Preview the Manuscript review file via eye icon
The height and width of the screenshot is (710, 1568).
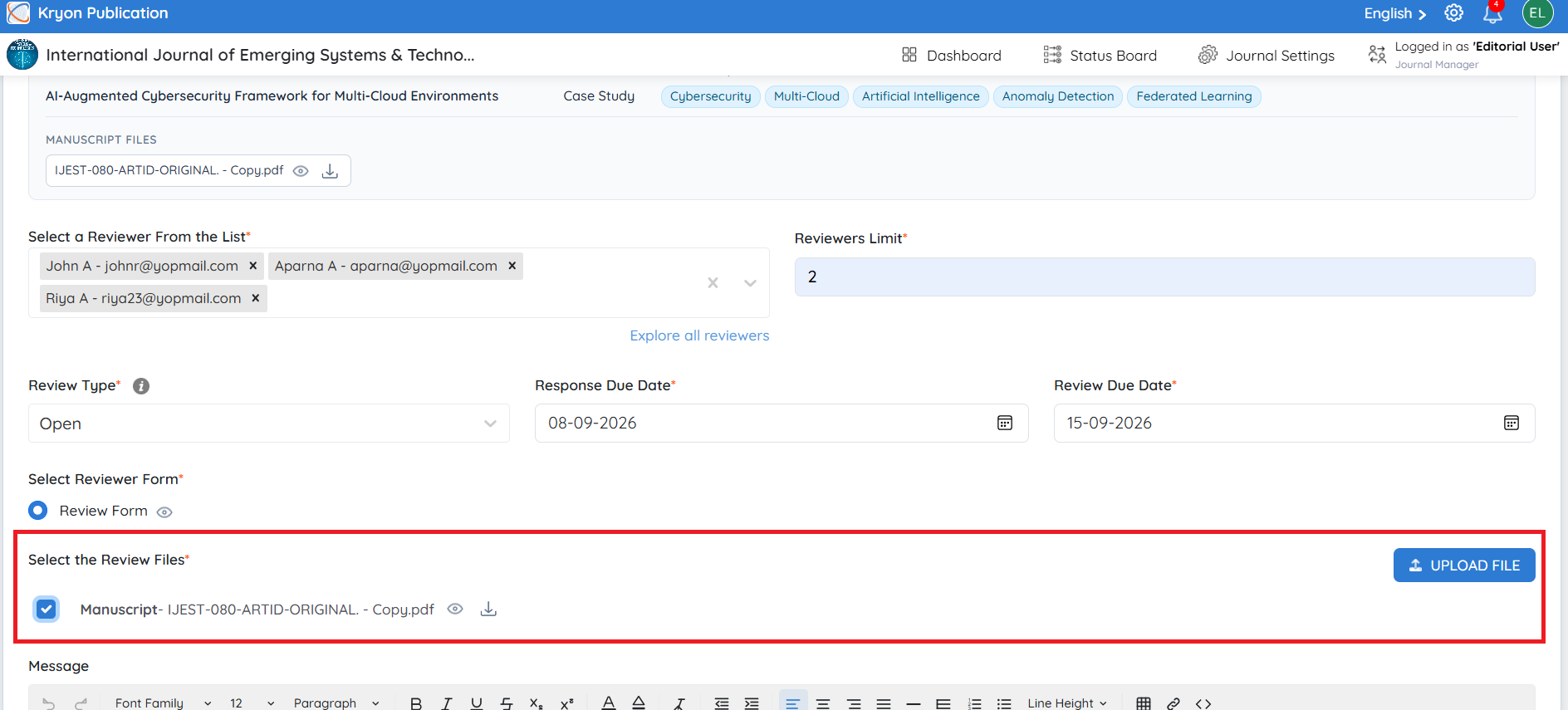point(455,609)
